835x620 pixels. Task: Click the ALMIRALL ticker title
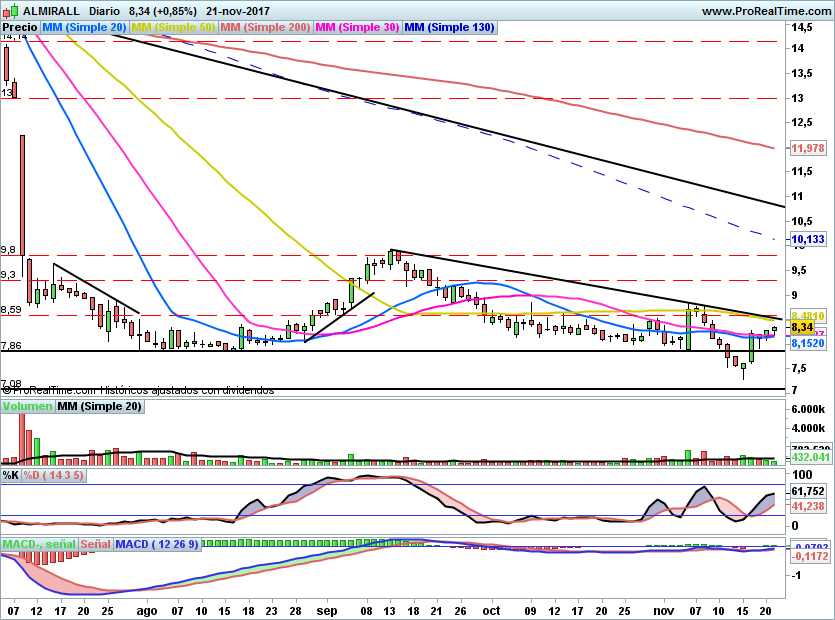pos(52,11)
